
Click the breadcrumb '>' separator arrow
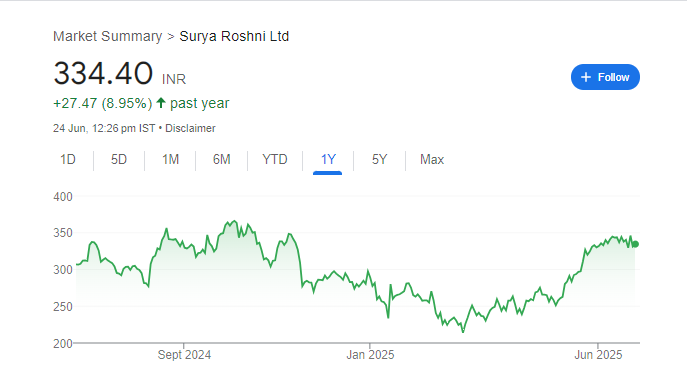pos(171,37)
